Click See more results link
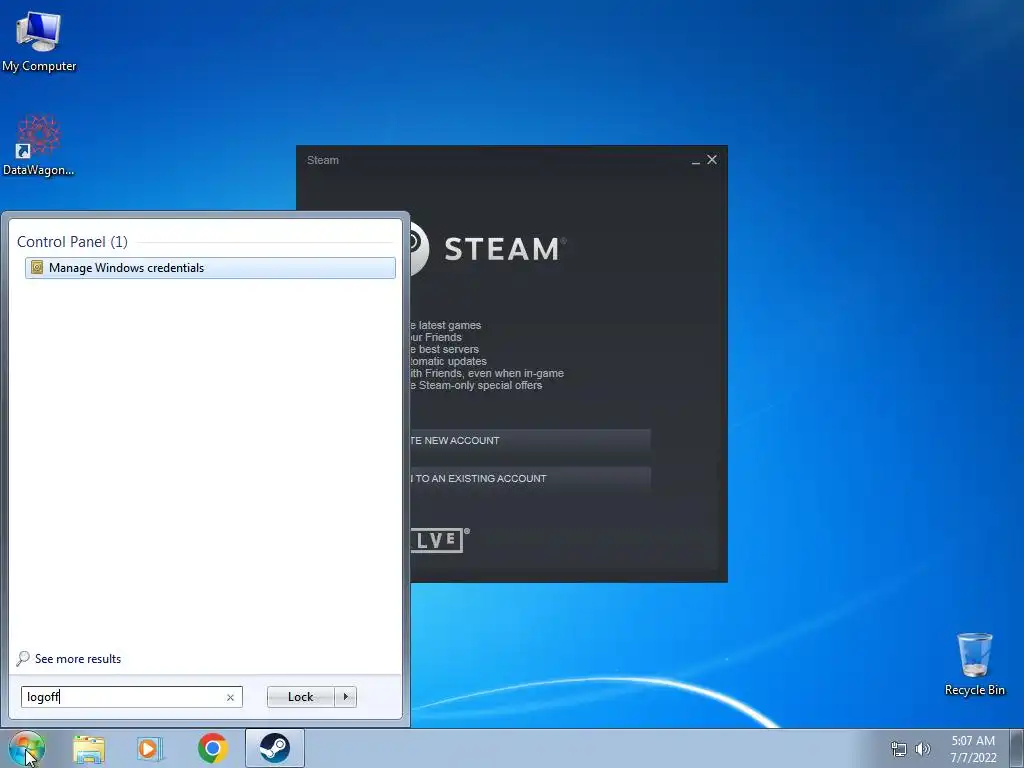Screen dimensions: 1024x768 [78, 659]
